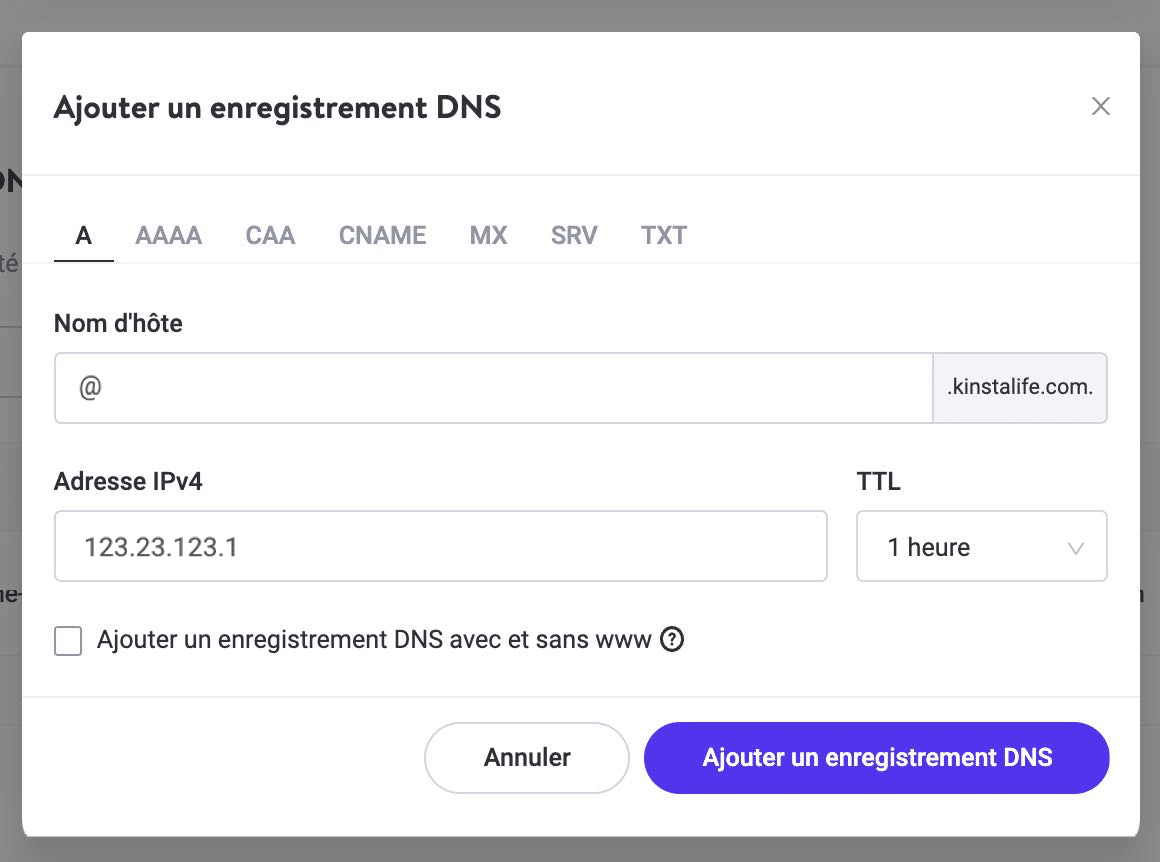Screen dimensions: 1160x862
Task: Close the DNS record dialog
Action: point(1101,105)
